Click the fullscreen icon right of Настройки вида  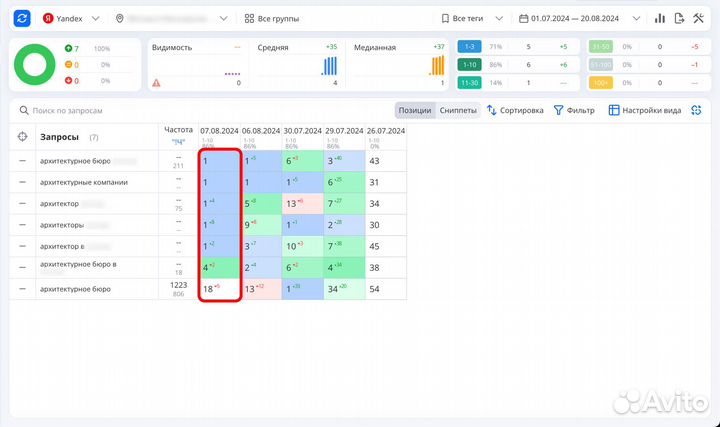coord(697,110)
